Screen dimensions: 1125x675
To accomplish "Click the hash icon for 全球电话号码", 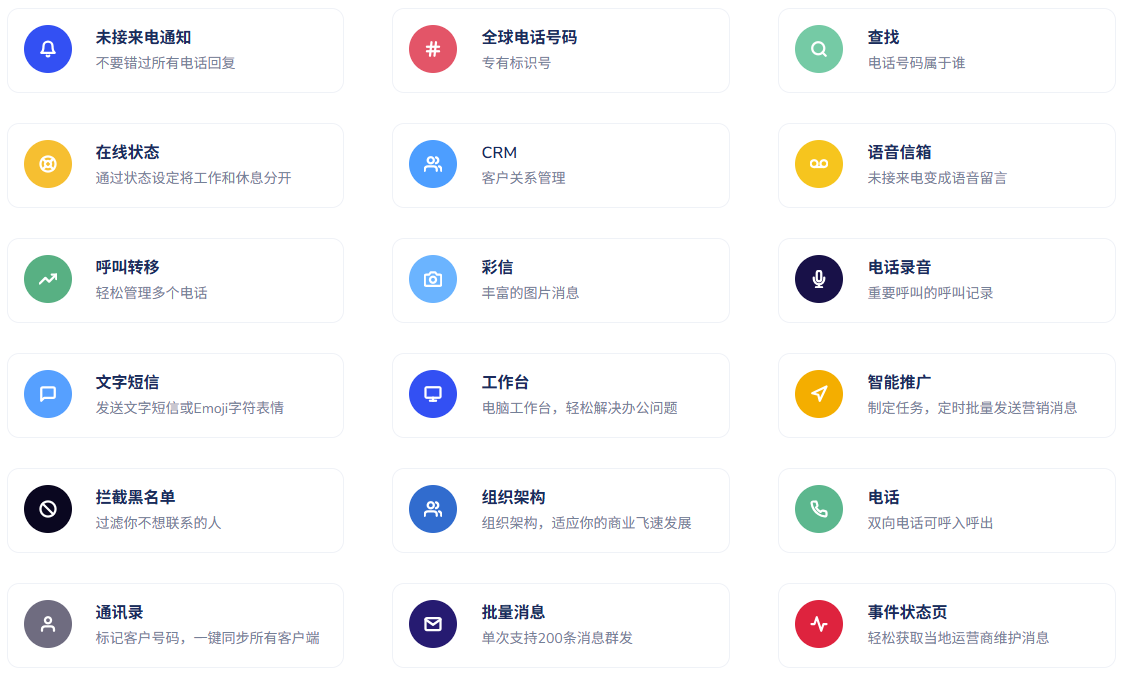I will pos(433,49).
